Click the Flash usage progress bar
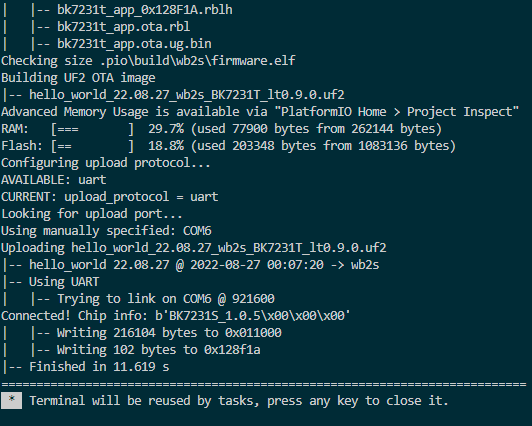532x426 pixels. tap(92, 146)
